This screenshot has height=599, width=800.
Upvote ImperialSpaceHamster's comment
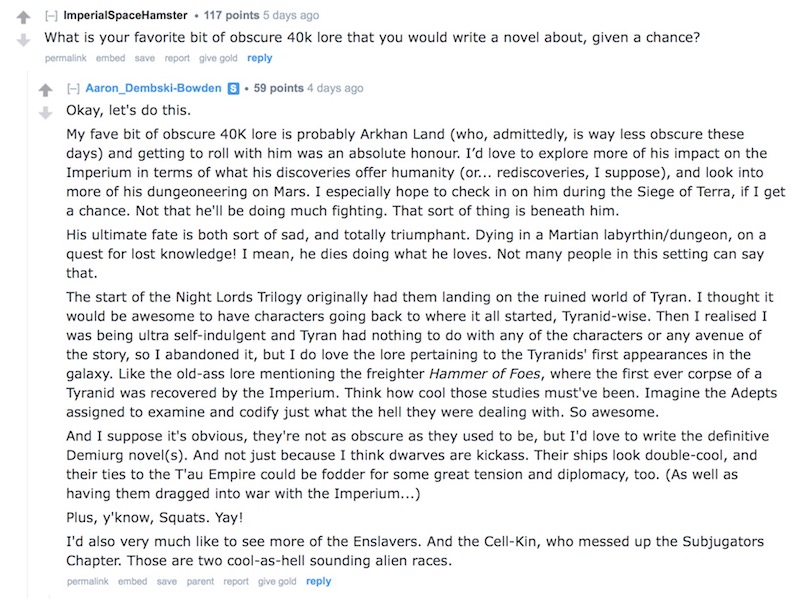(x=23, y=17)
